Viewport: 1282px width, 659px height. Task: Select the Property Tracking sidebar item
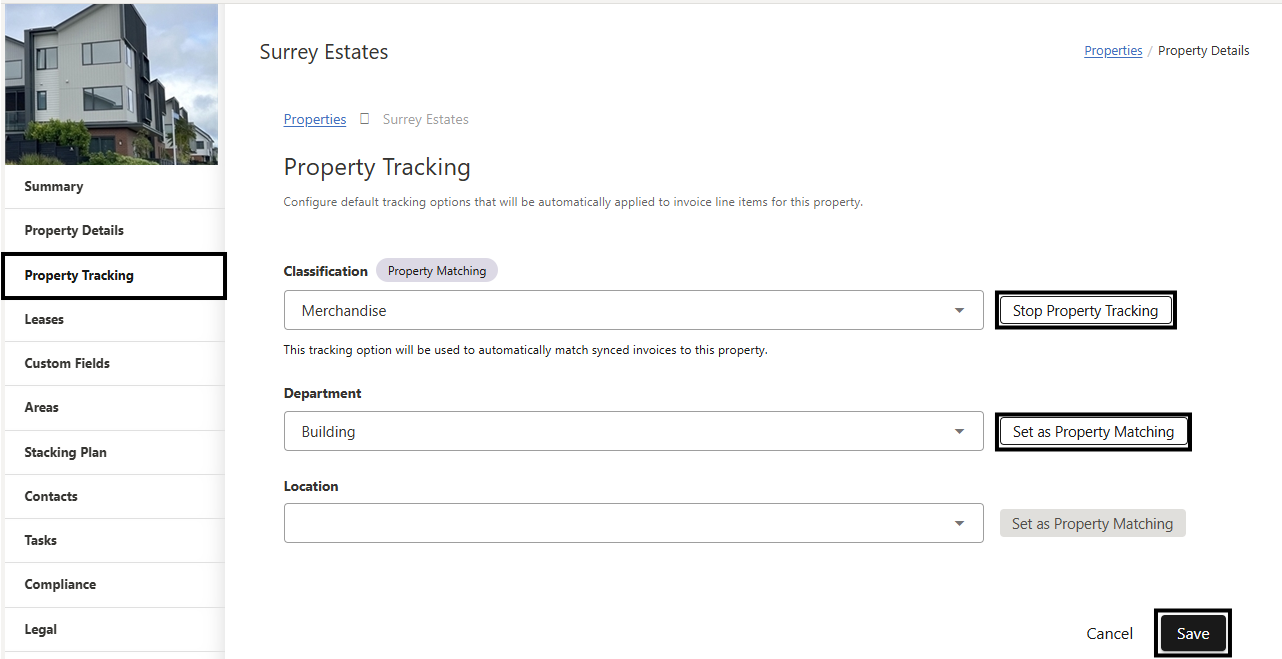tap(79, 275)
